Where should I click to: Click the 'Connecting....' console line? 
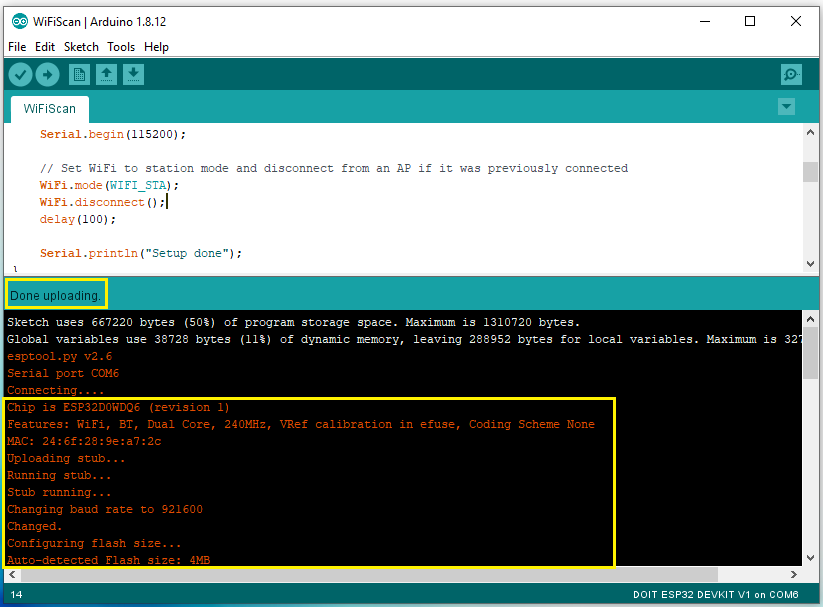tap(55, 390)
